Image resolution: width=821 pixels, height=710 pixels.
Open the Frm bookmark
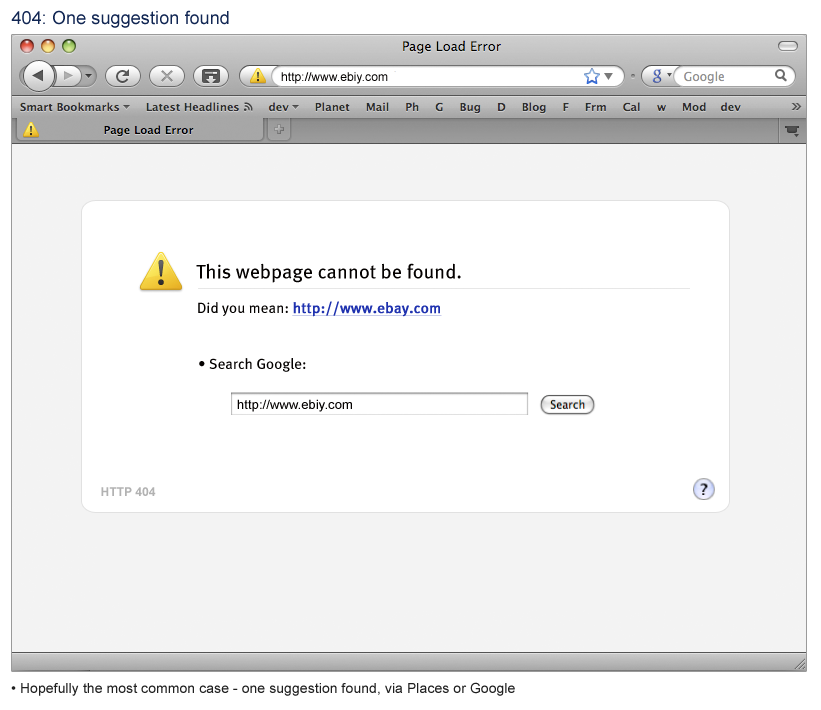pyautogui.click(x=595, y=107)
